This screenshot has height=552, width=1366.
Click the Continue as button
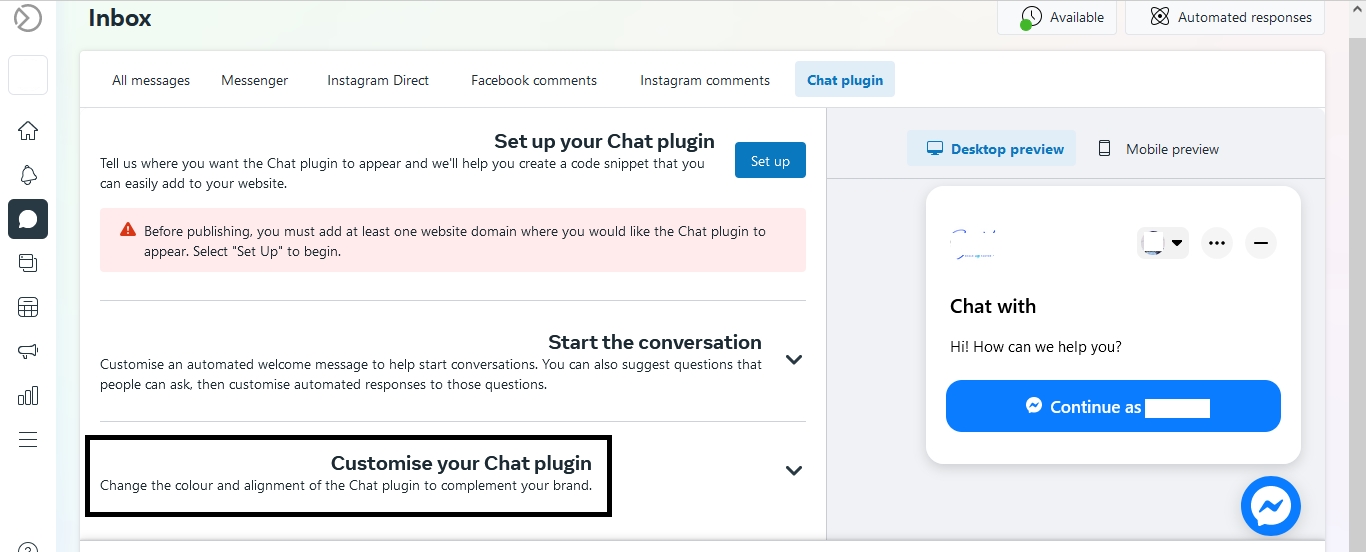[1113, 407]
